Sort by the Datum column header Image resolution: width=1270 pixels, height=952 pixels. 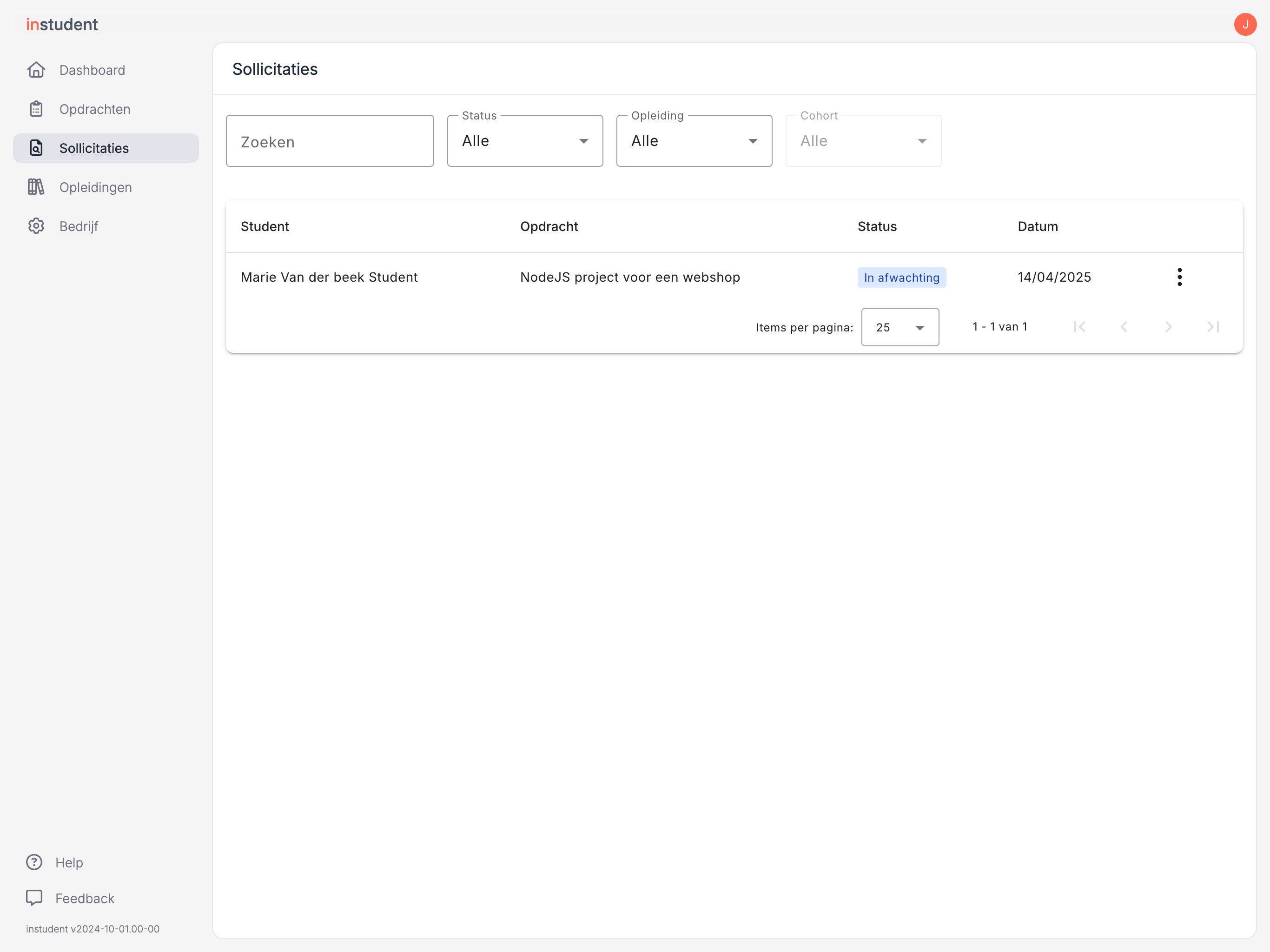click(x=1038, y=227)
